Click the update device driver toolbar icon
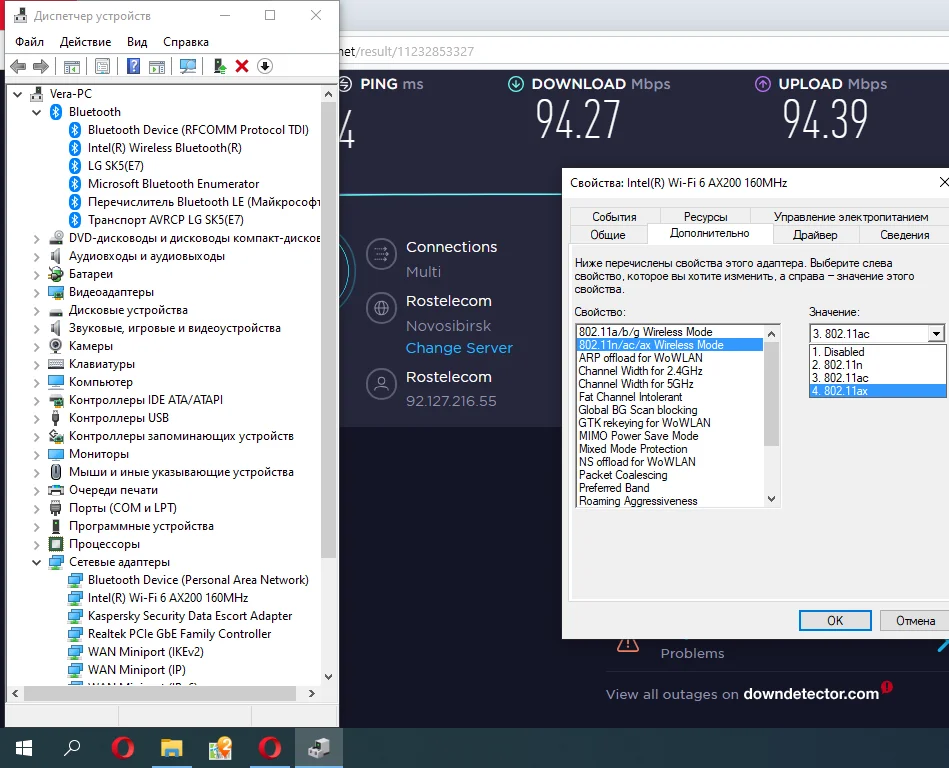 click(x=220, y=67)
